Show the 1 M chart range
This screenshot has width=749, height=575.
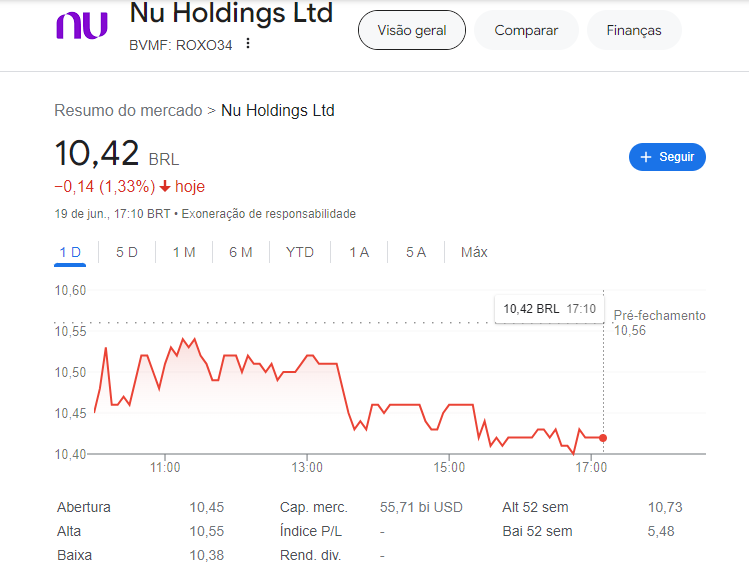(x=184, y=252)
